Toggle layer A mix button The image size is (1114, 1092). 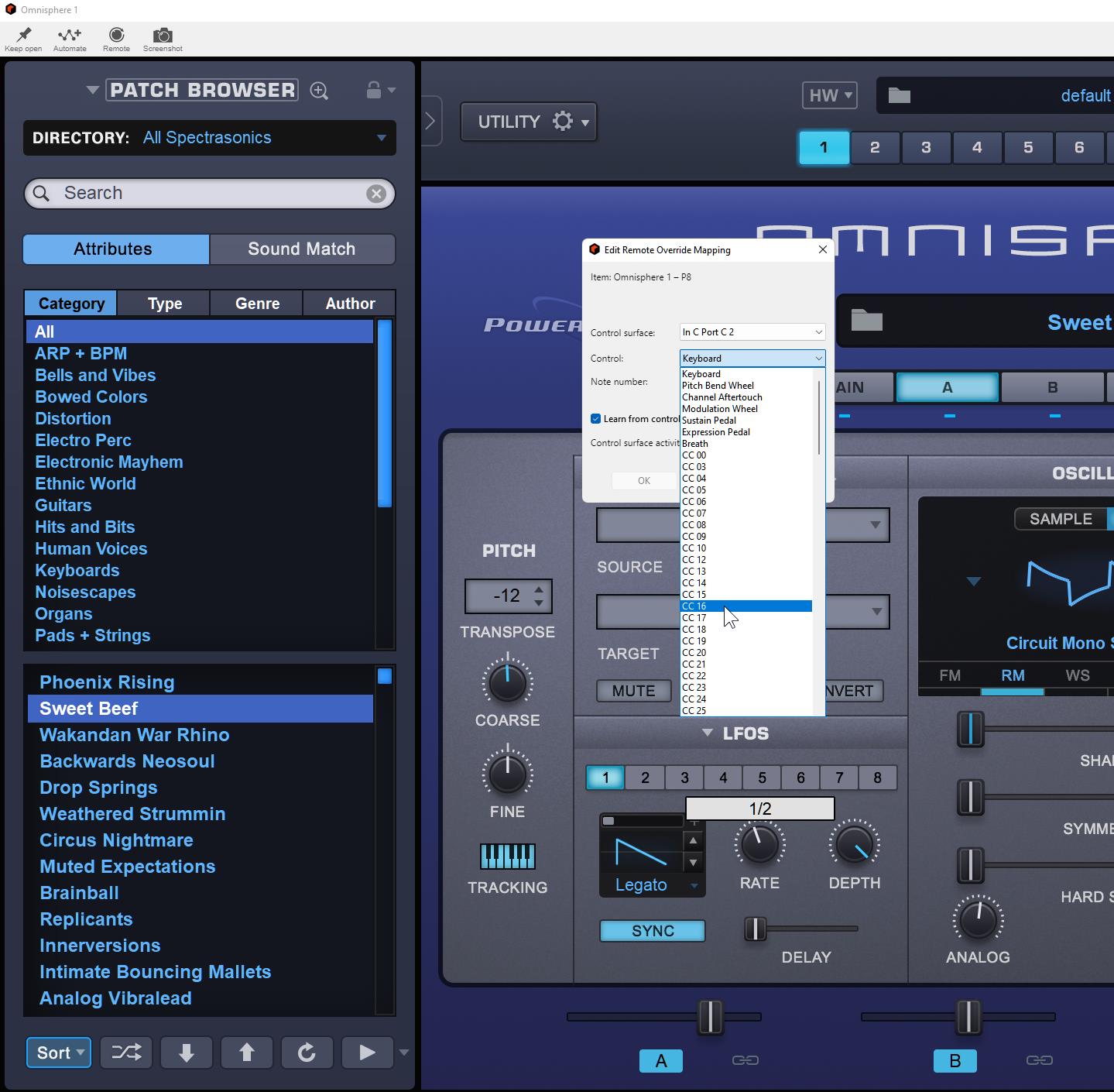[x=661, y=1061]
